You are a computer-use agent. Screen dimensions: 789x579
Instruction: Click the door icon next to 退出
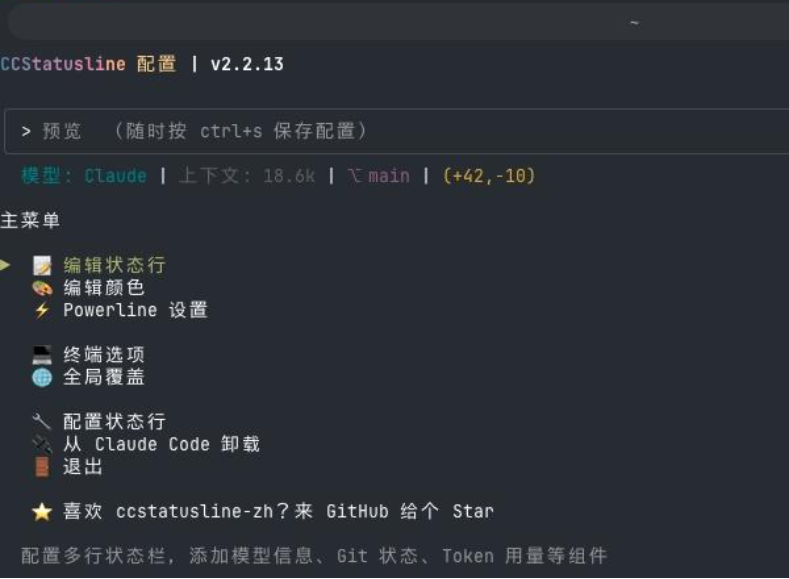(x=42, y=467)
